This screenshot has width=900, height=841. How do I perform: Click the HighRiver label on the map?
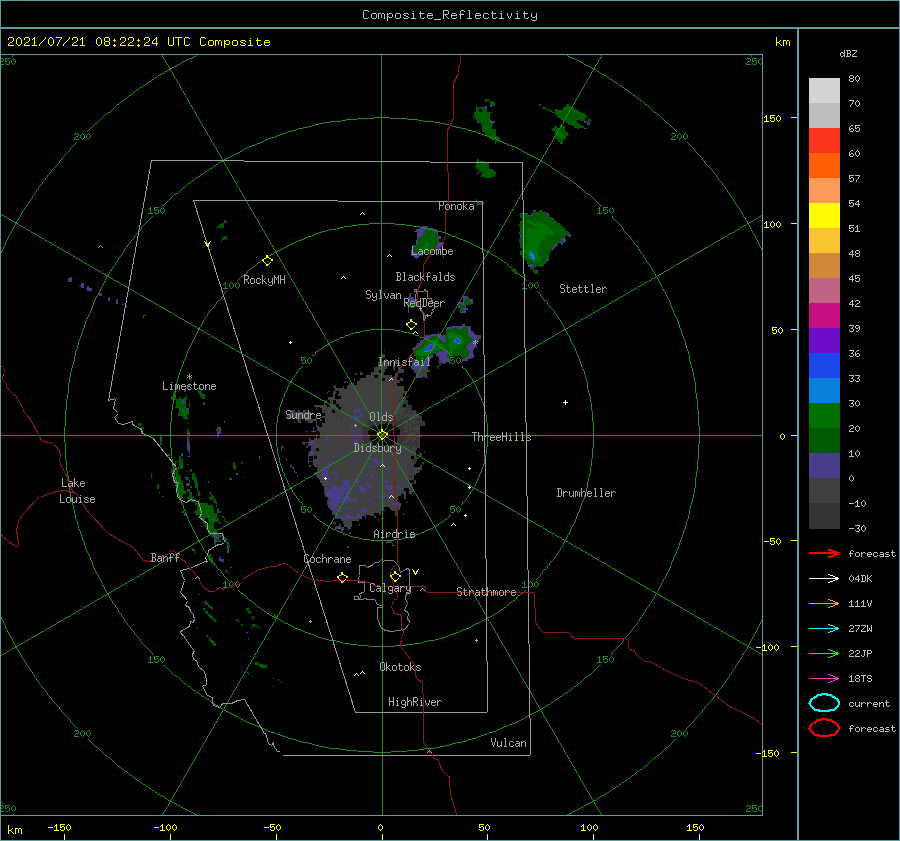pyautogui.click(x=415, y=702)
